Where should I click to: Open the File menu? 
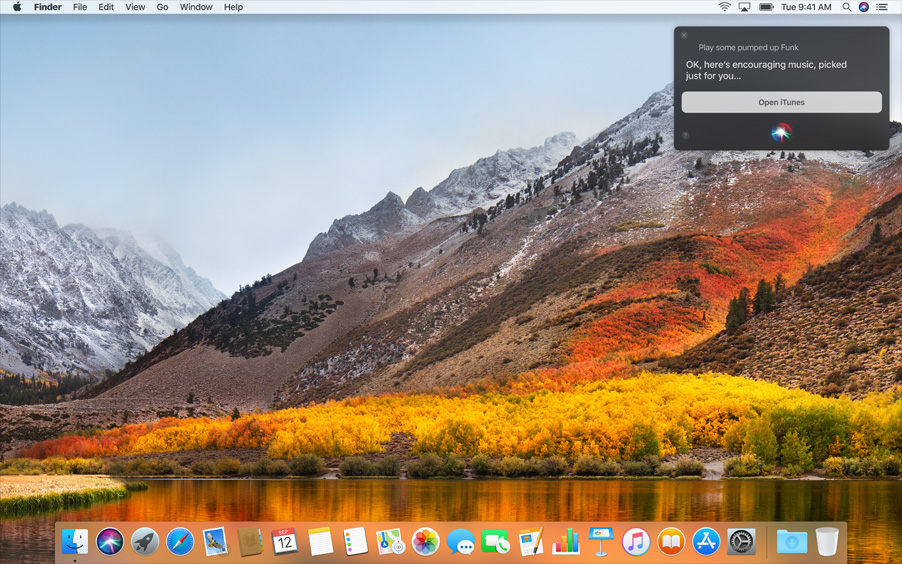(x=80, y=7)
